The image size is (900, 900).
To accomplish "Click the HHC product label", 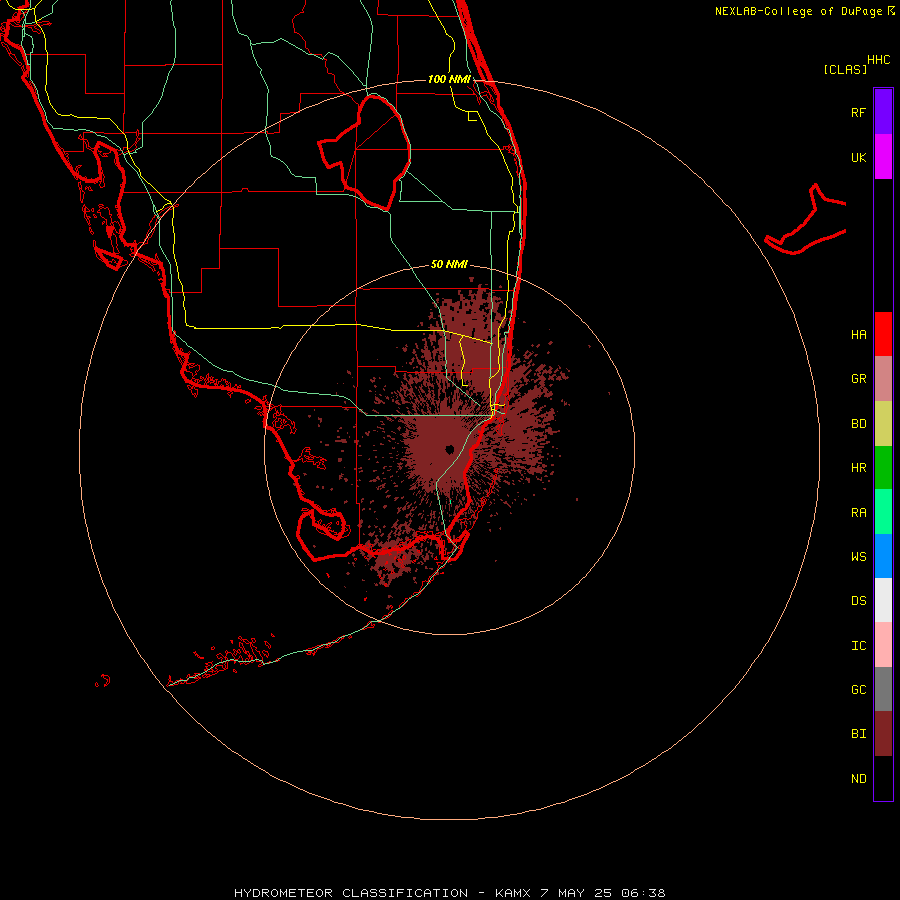I will [878, 60].
